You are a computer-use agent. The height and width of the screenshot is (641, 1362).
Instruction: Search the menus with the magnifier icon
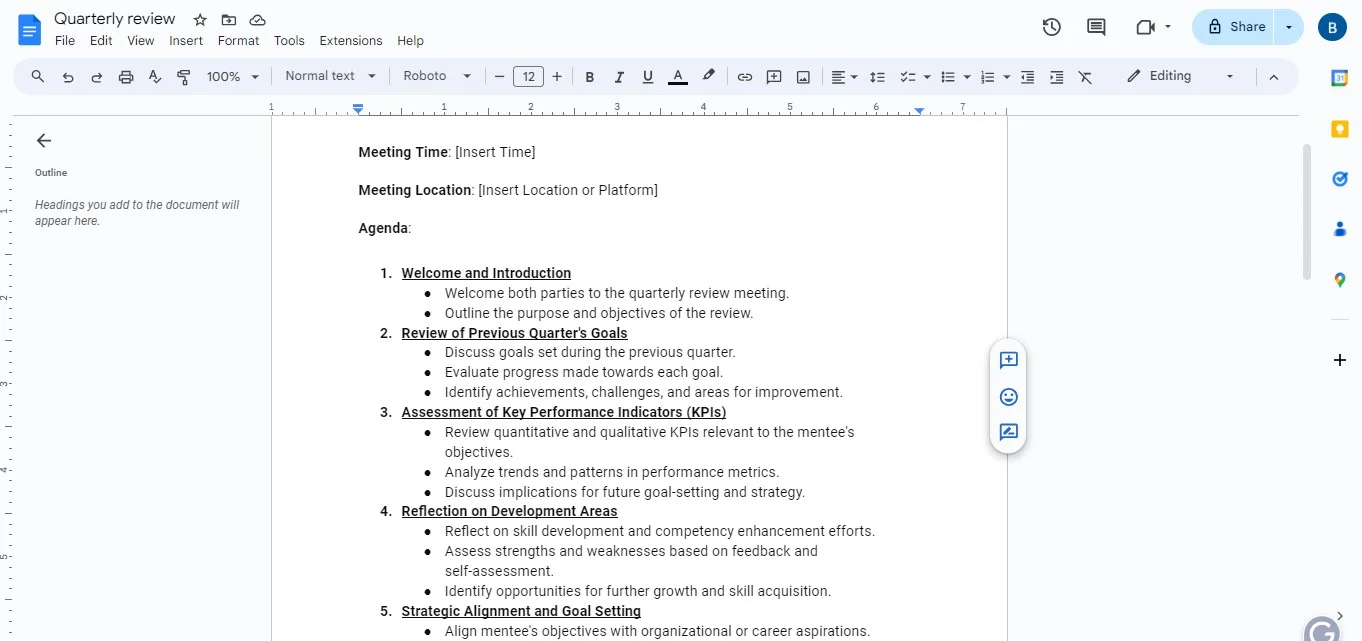(38, 76)
